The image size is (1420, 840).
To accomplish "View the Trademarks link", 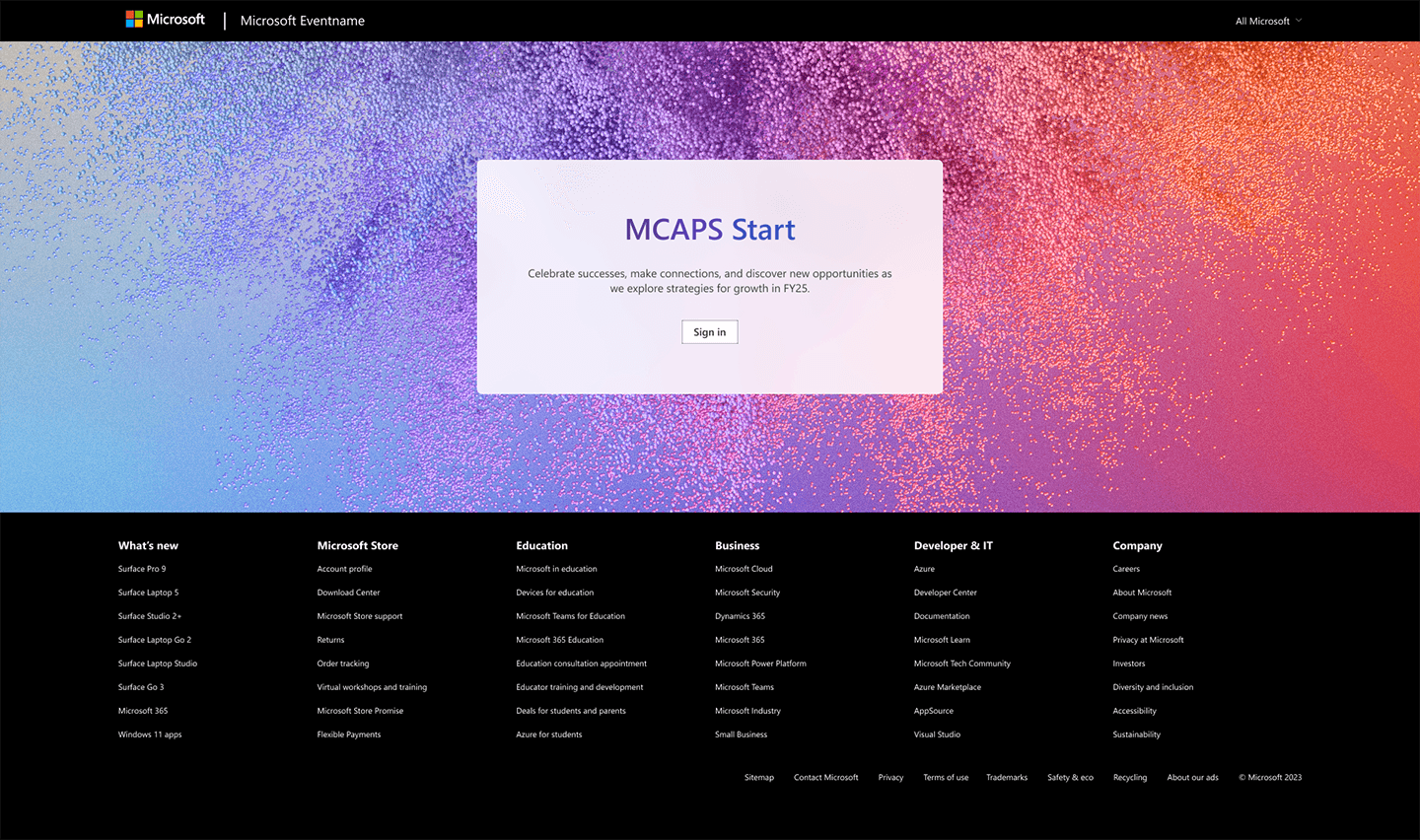I will pyautogui.click(x=1007, y=778).
